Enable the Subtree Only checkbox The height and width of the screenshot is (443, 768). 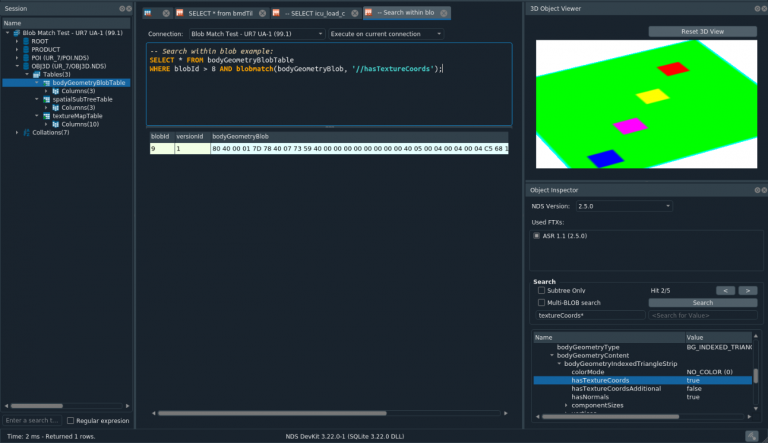tap(542, 291)
